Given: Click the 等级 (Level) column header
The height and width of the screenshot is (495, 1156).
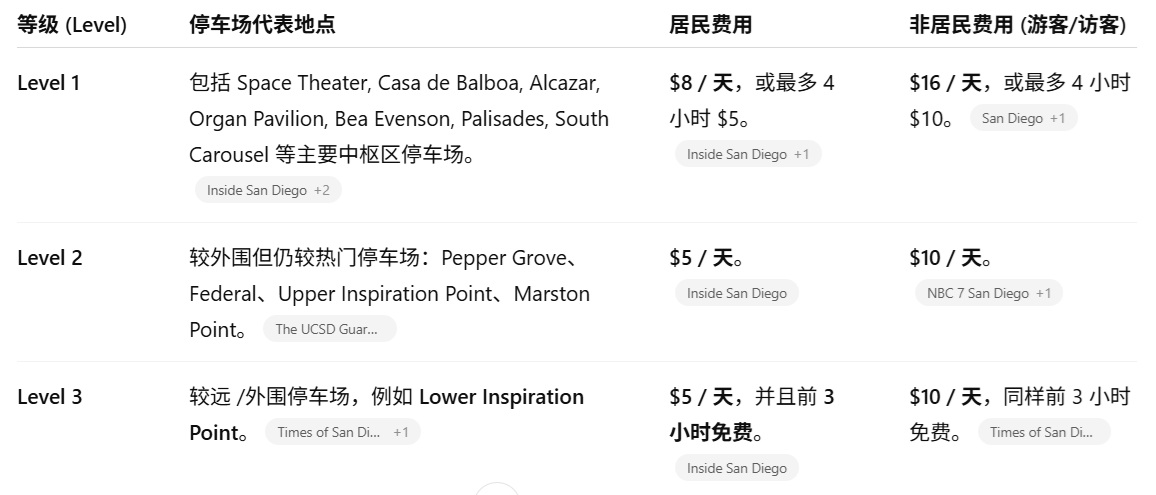Looking at the screenshot, I should click(72, 25).
